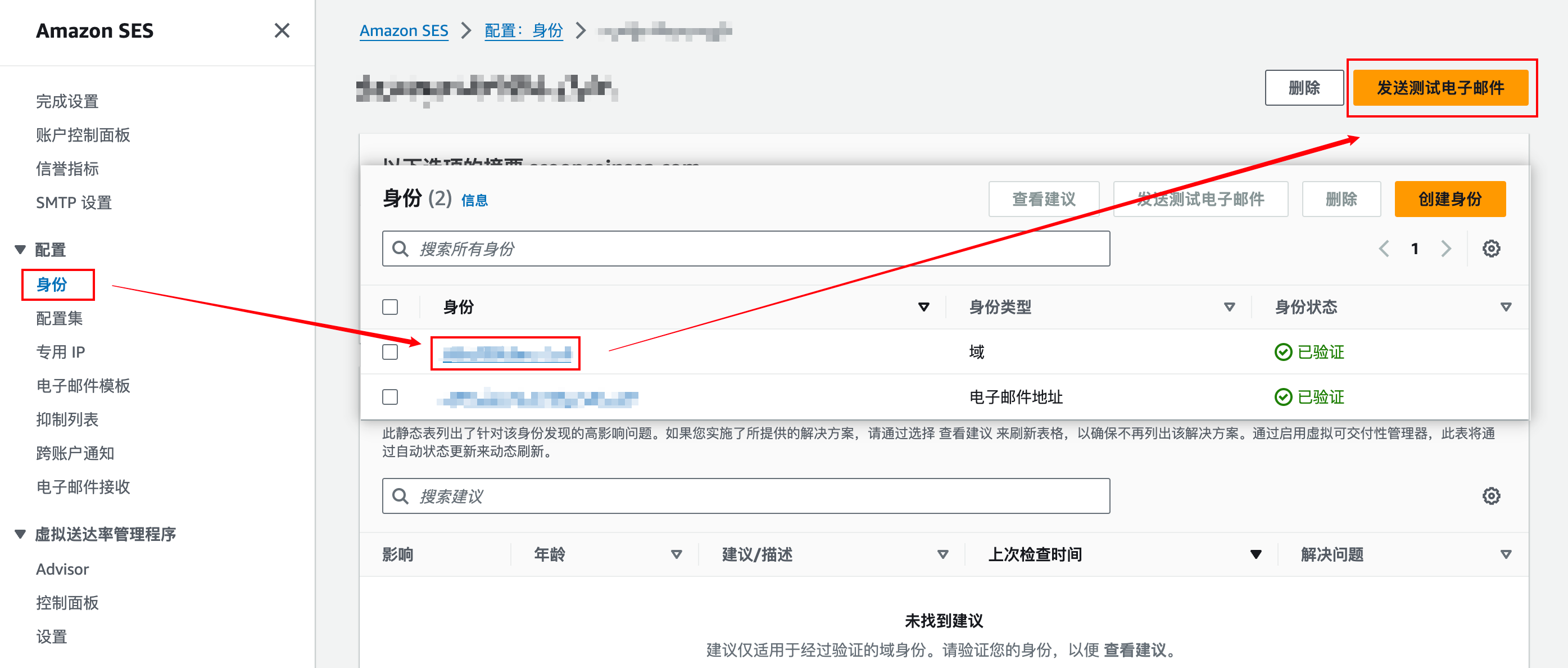Open 抑制列表 page
Viewport: 1568px width, 668px height.
[67, 419]
